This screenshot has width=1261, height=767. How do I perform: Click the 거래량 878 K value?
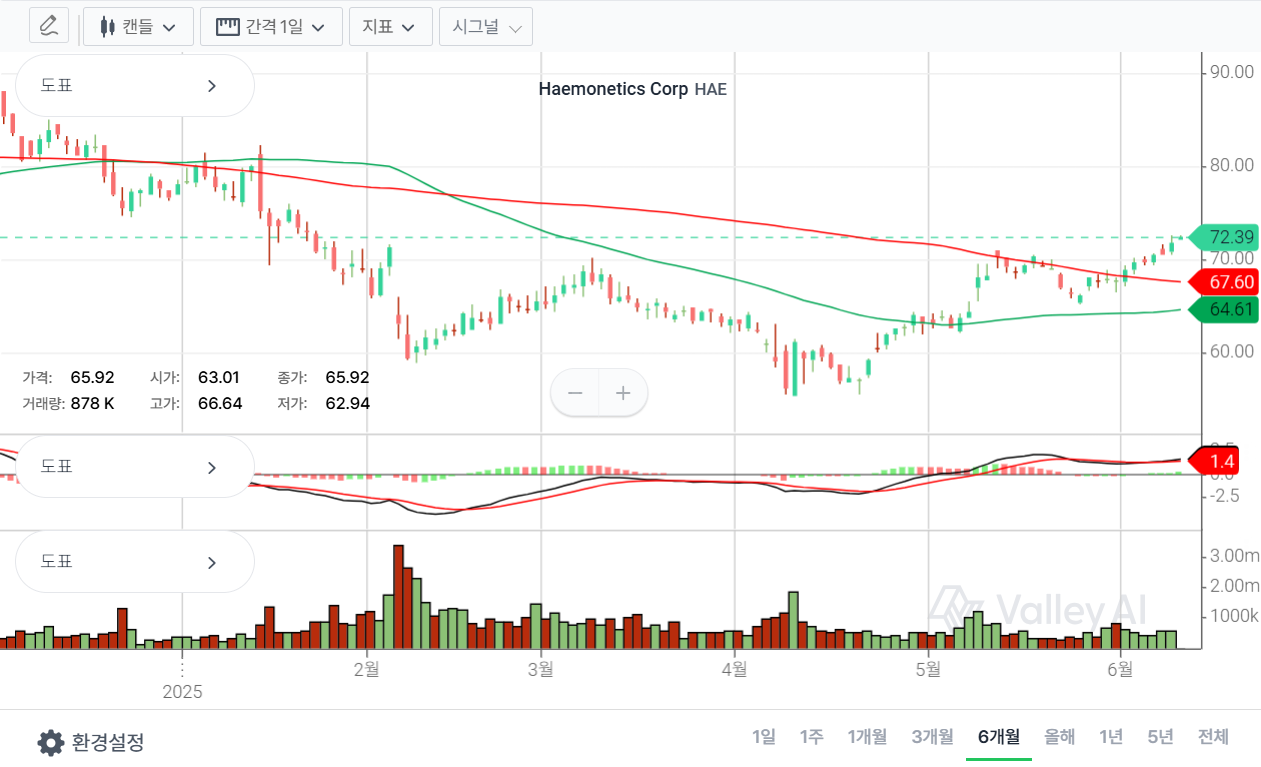tap(92, 403)
